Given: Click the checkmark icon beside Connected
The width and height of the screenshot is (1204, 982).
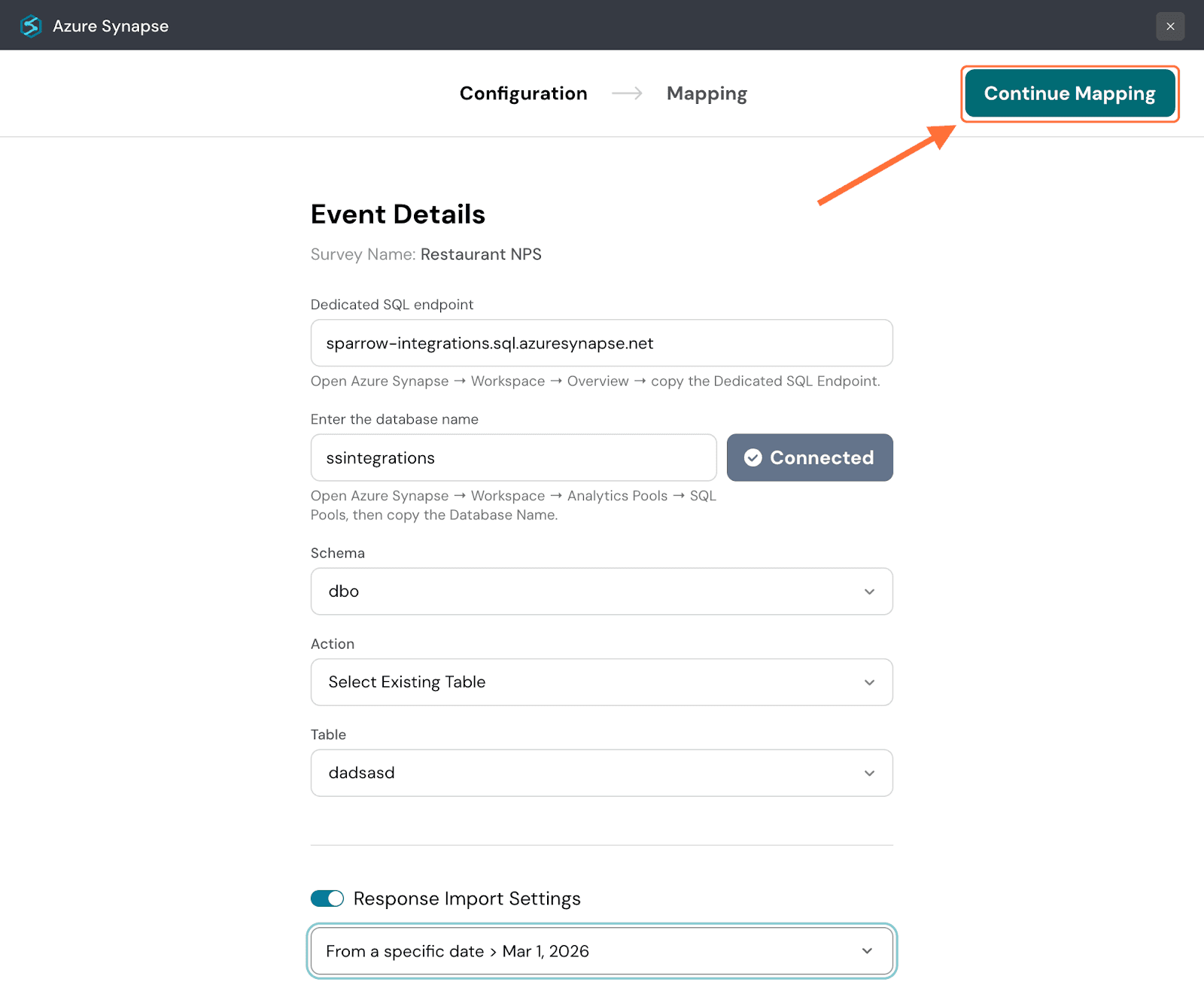Looking at the screenshot, I should [752, 458].
